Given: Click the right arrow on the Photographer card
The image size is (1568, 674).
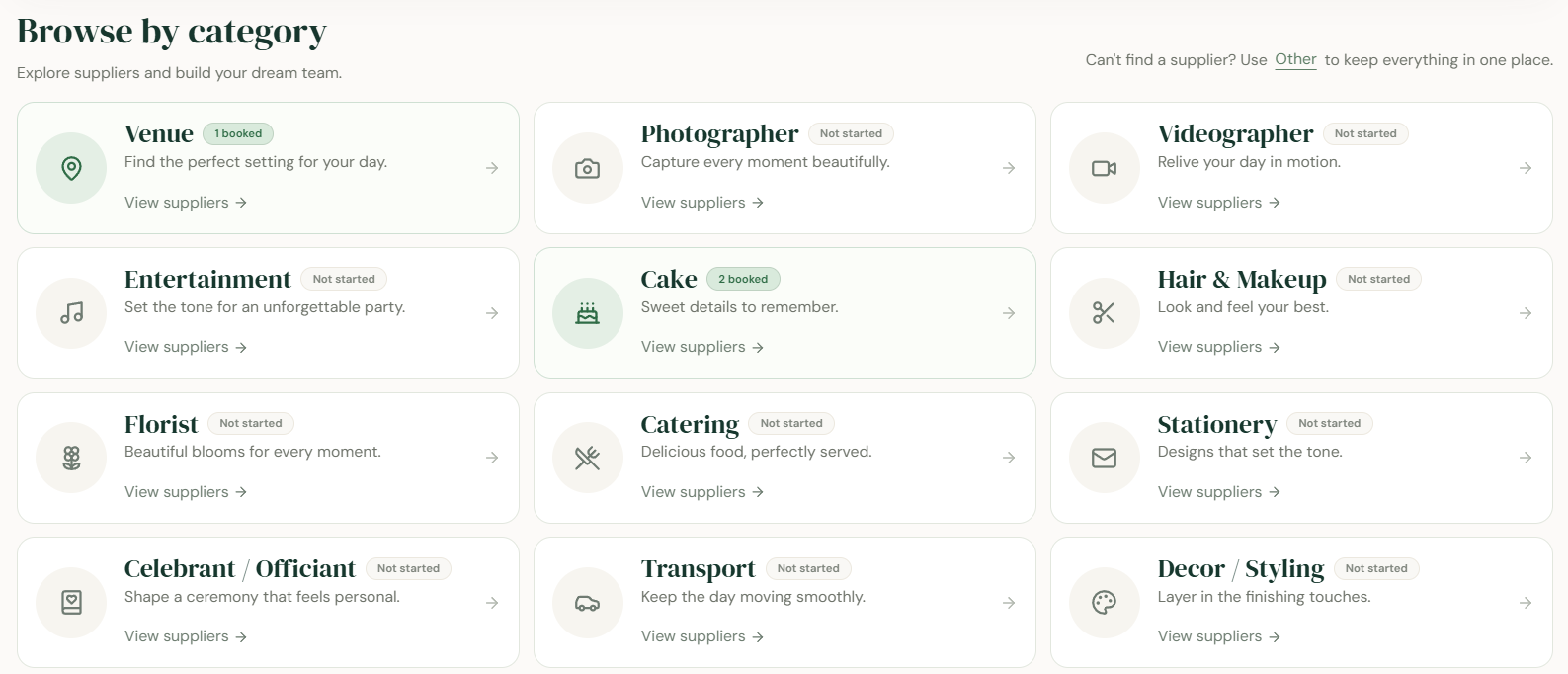Looking at the screenshot, I should click(x=1009, y=168).
